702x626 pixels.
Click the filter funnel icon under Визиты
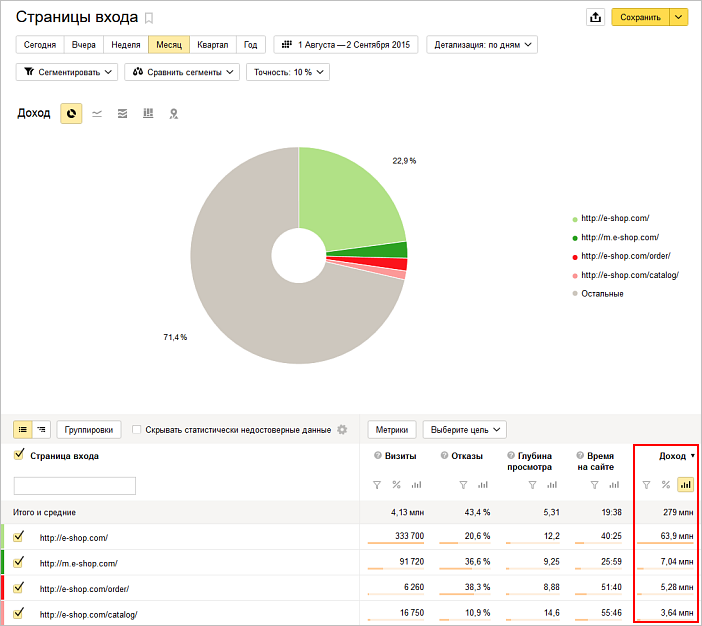click(x=377, y=485)
